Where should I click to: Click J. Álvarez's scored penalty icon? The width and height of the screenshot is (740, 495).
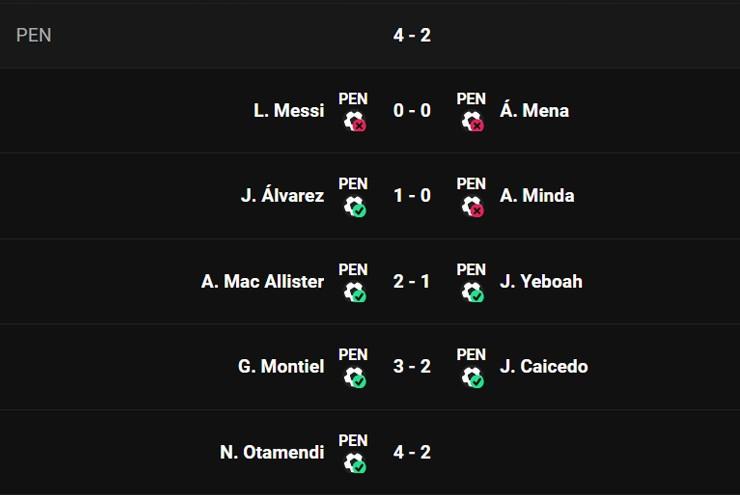354,206
